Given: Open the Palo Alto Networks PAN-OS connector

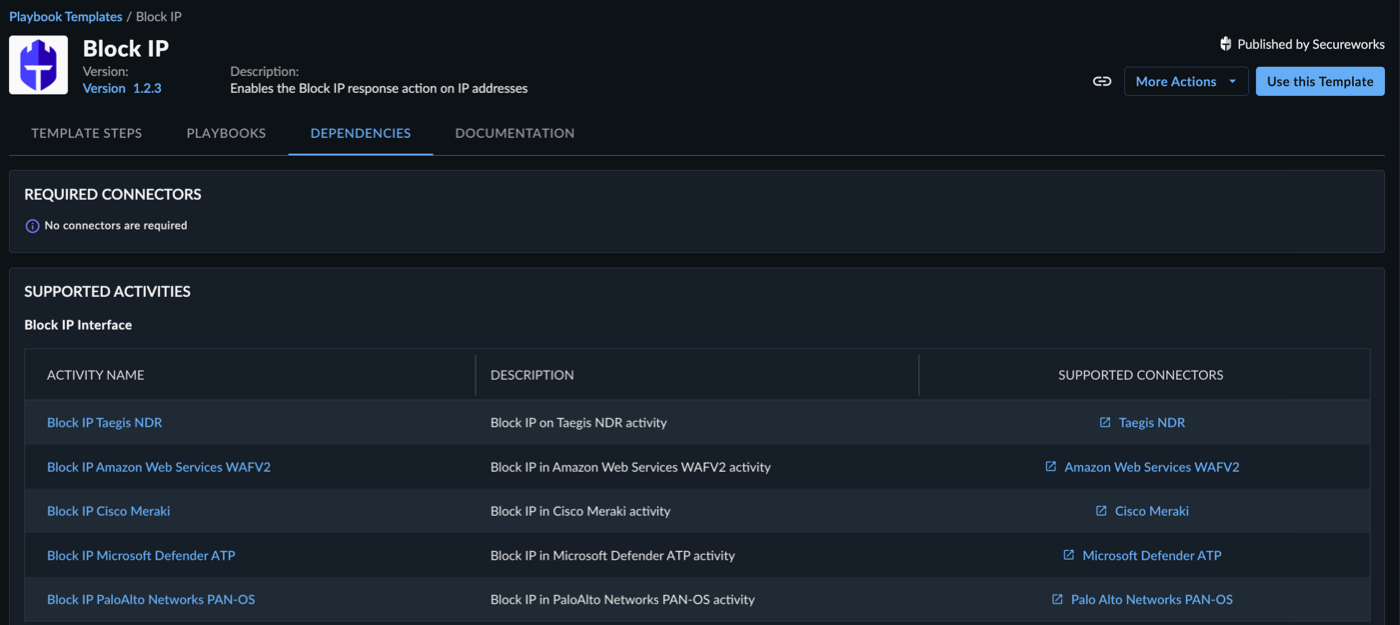Looking at the screenshot, I should (1152, 599).
